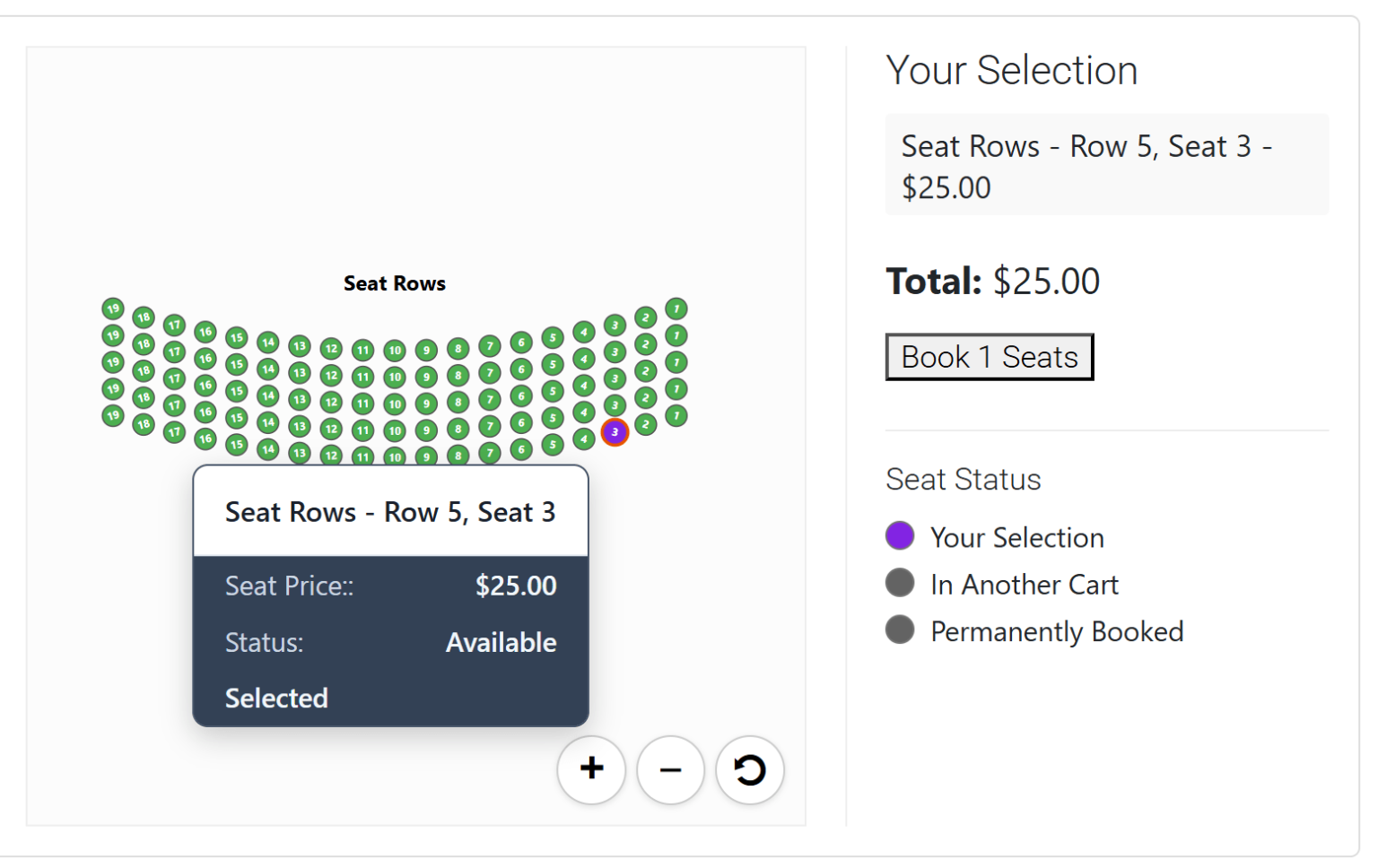The width and height of the screenshot is (1378, 868).
Task: Expand the seat details tooltip header
Action: click(x=389, y=512)
